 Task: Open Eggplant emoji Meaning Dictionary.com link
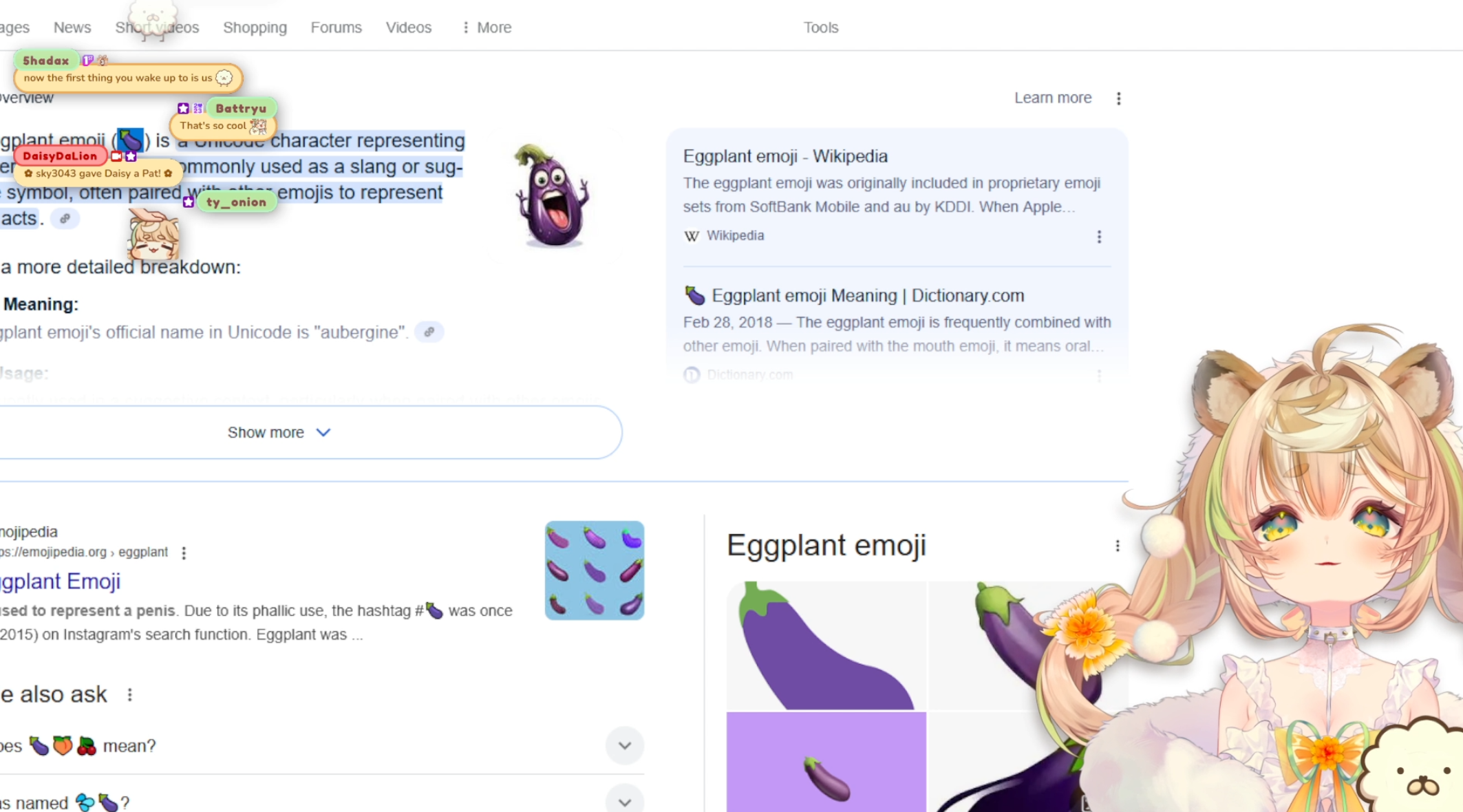tap(867, 296)
